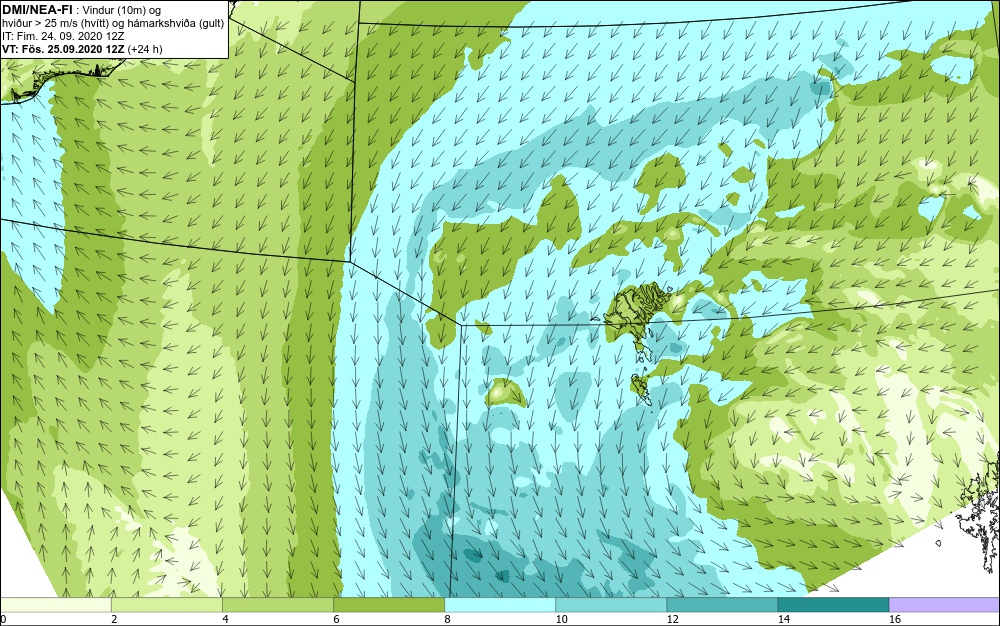Click the scale label '8'

tap(447, 619)
